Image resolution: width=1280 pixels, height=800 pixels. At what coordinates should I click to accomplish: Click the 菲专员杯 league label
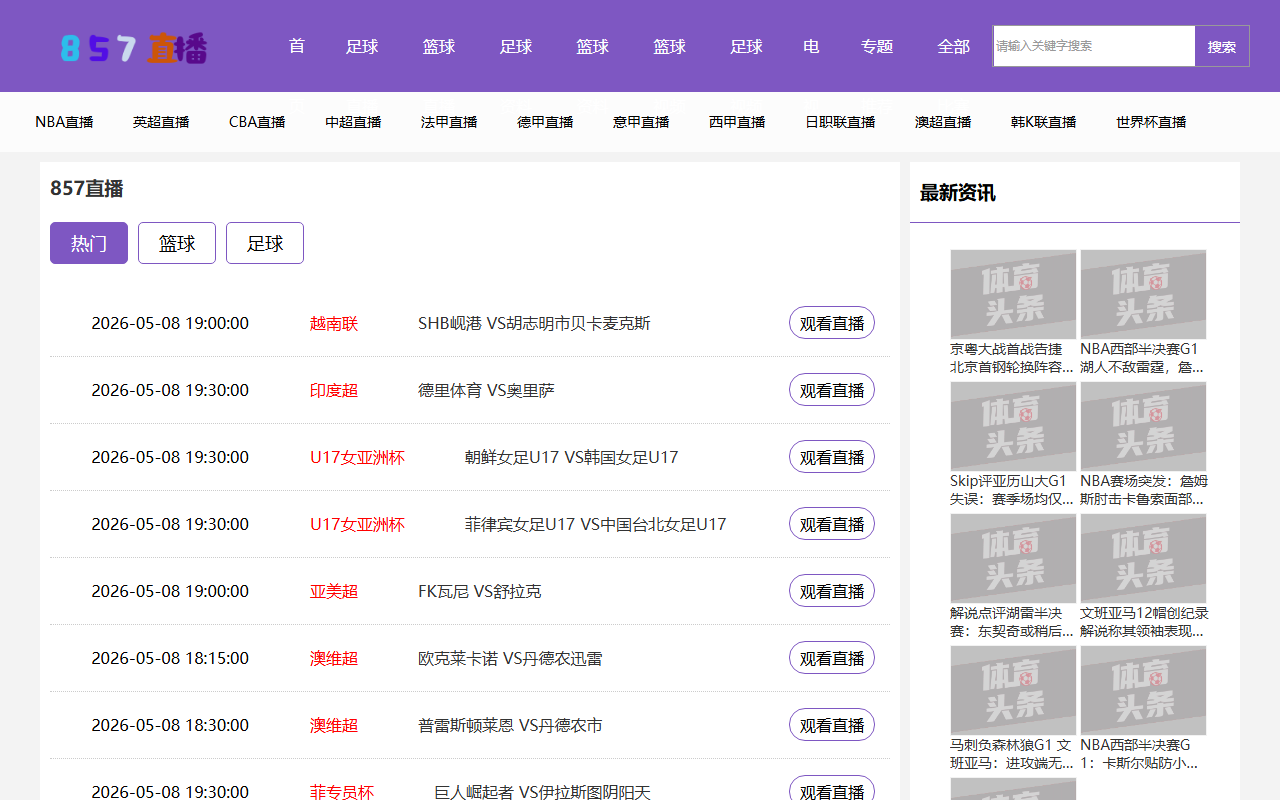click(342, 792)
